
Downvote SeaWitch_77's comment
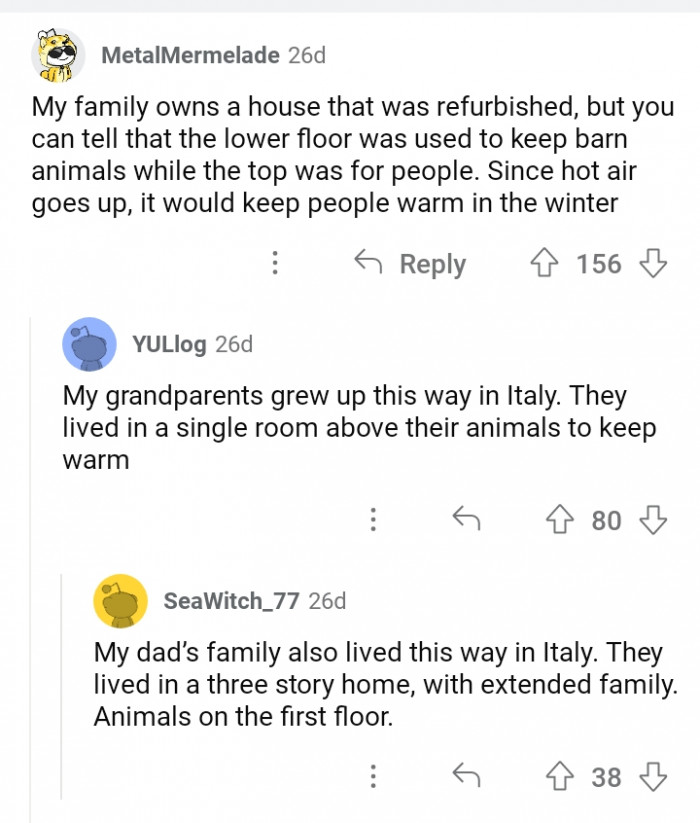[x=652, y=777]
